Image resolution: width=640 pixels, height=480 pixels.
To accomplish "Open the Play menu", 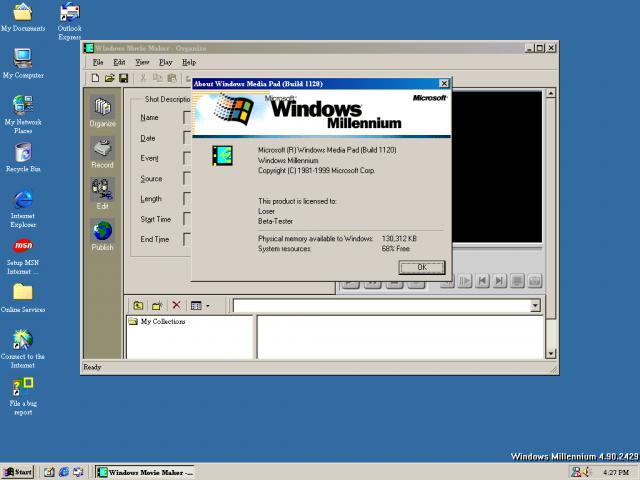I will [165, 62].
